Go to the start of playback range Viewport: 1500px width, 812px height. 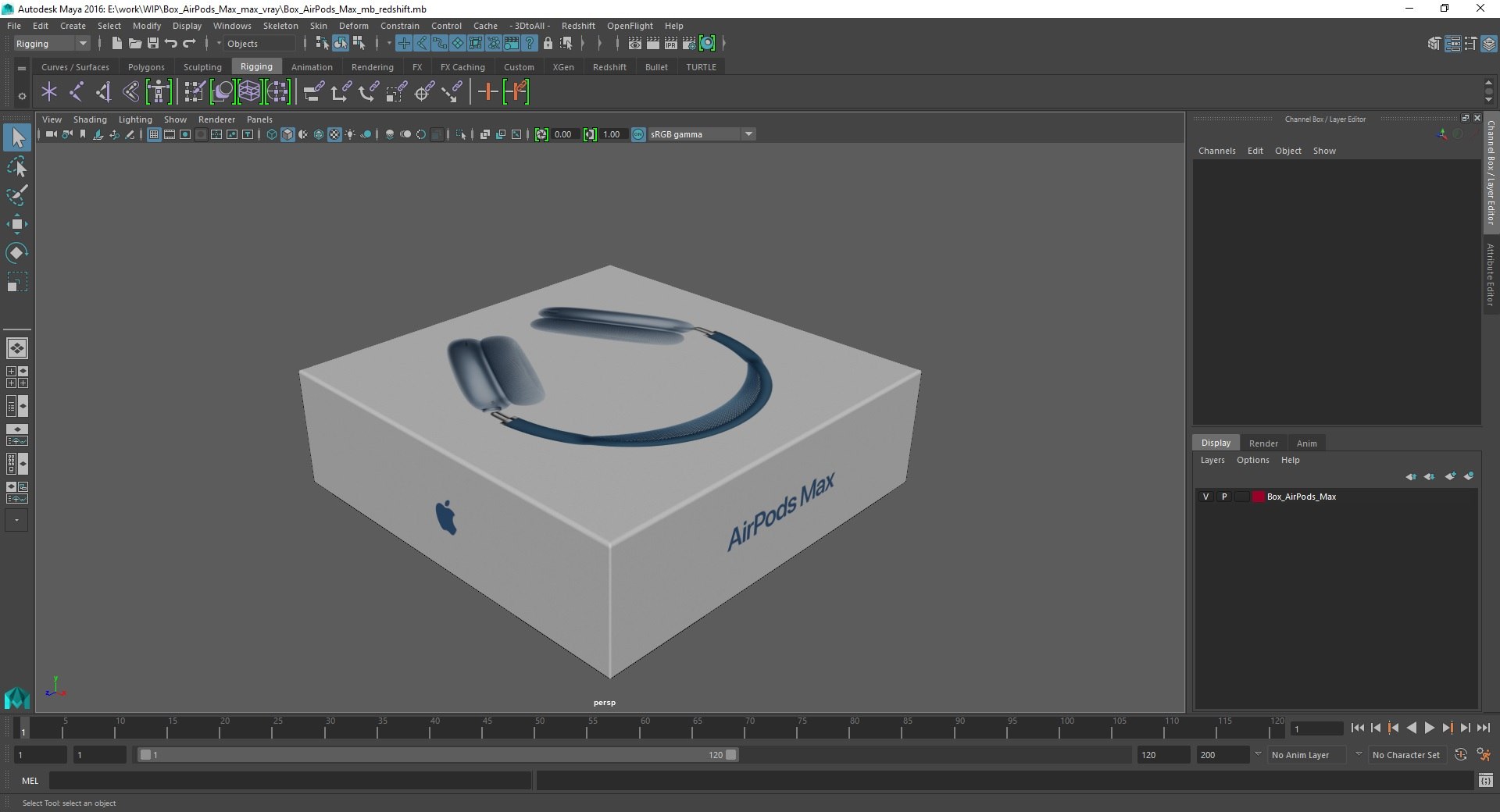click(x=1358, y=728)
